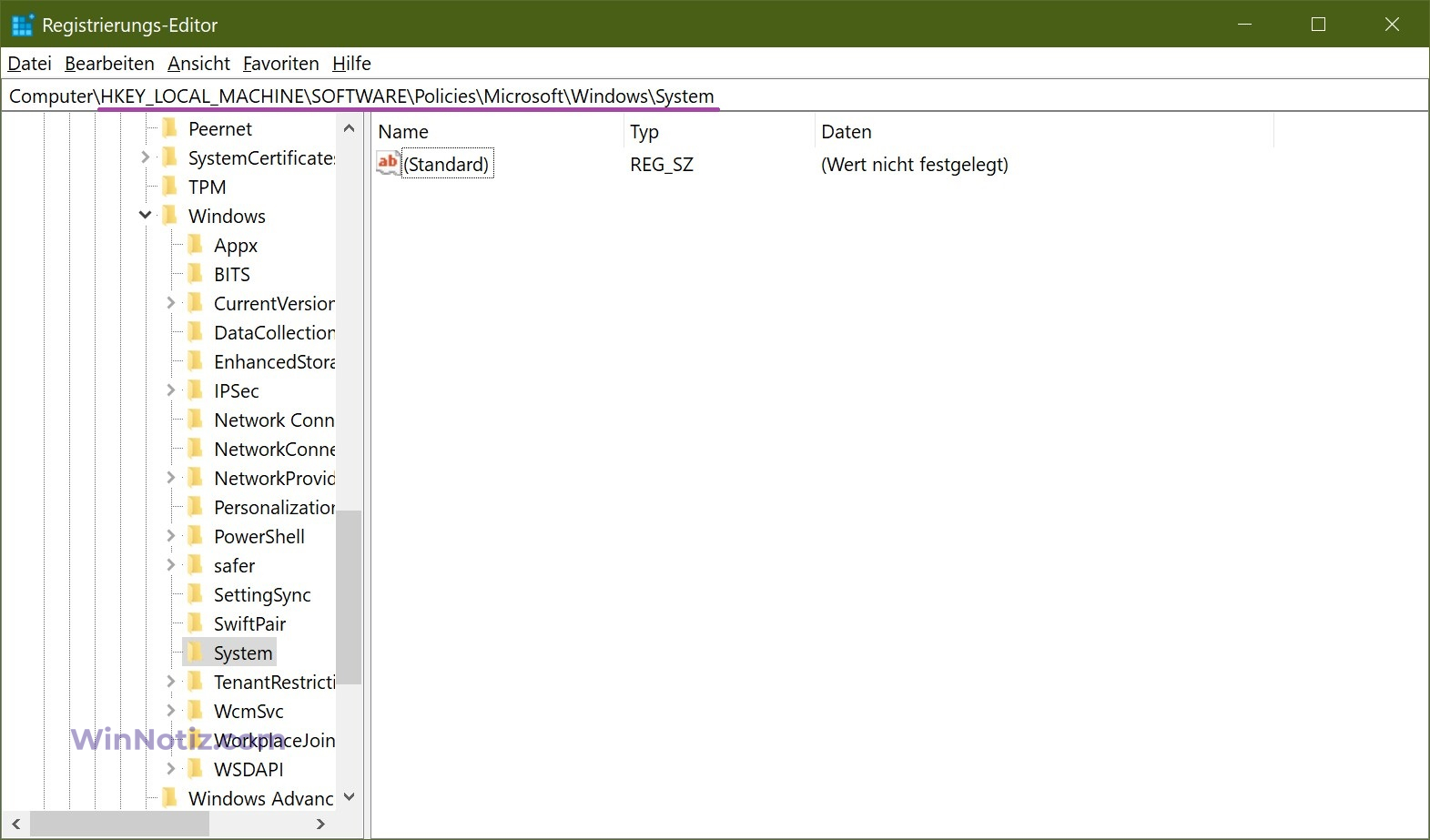Click the WcmSvc folder icon

(x=195, y=711)
